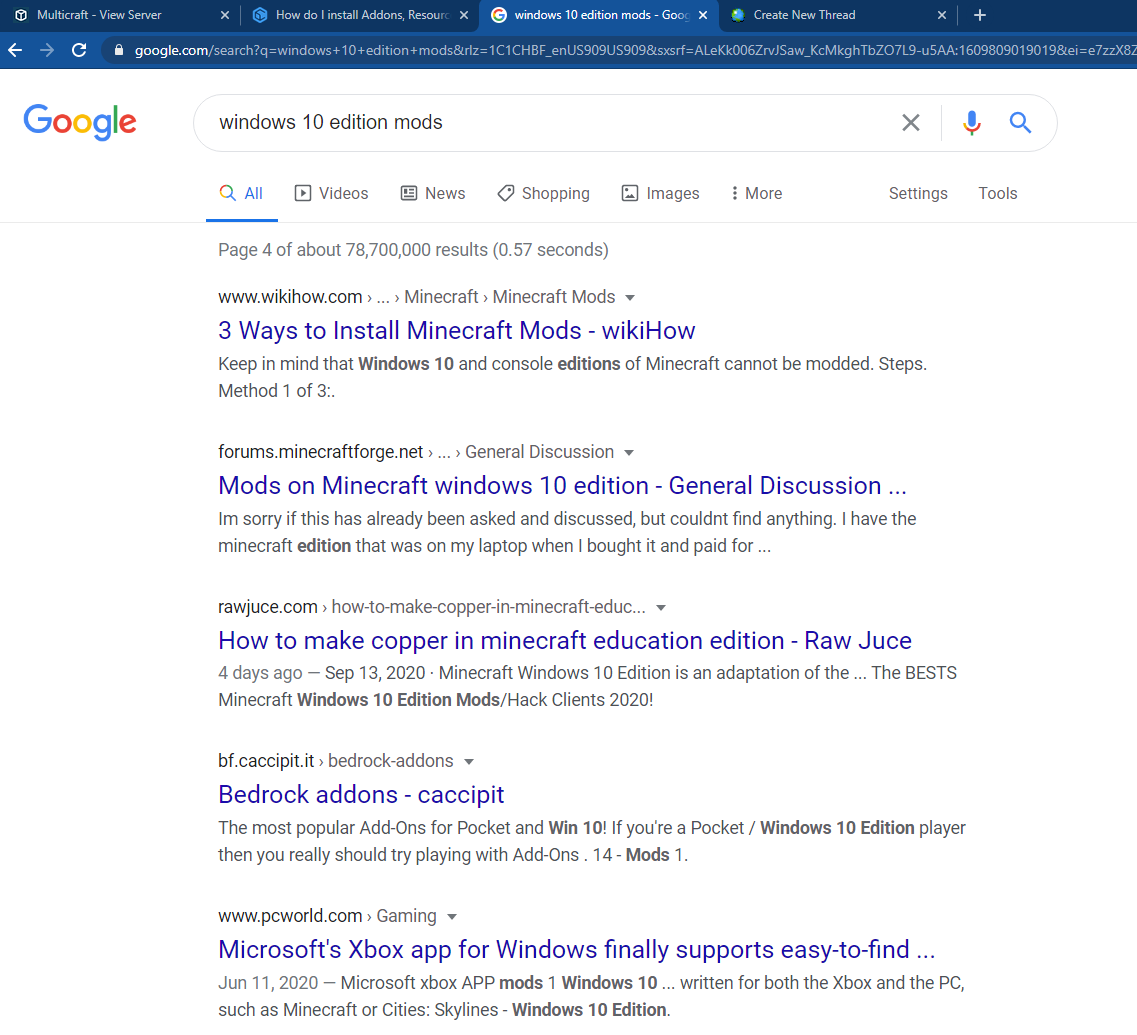Close the windows 10 edition mods tab
The image size is (1137, 1035).
click(703, 15)
